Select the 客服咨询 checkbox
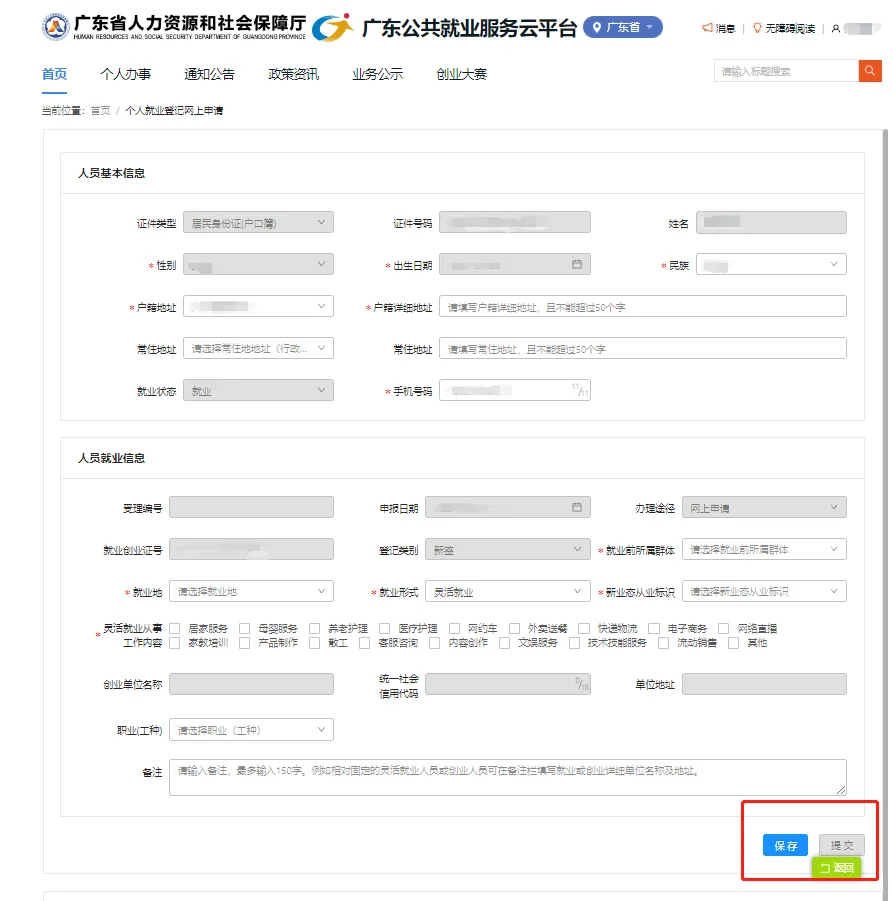893x901 pixels. [364, 642]
